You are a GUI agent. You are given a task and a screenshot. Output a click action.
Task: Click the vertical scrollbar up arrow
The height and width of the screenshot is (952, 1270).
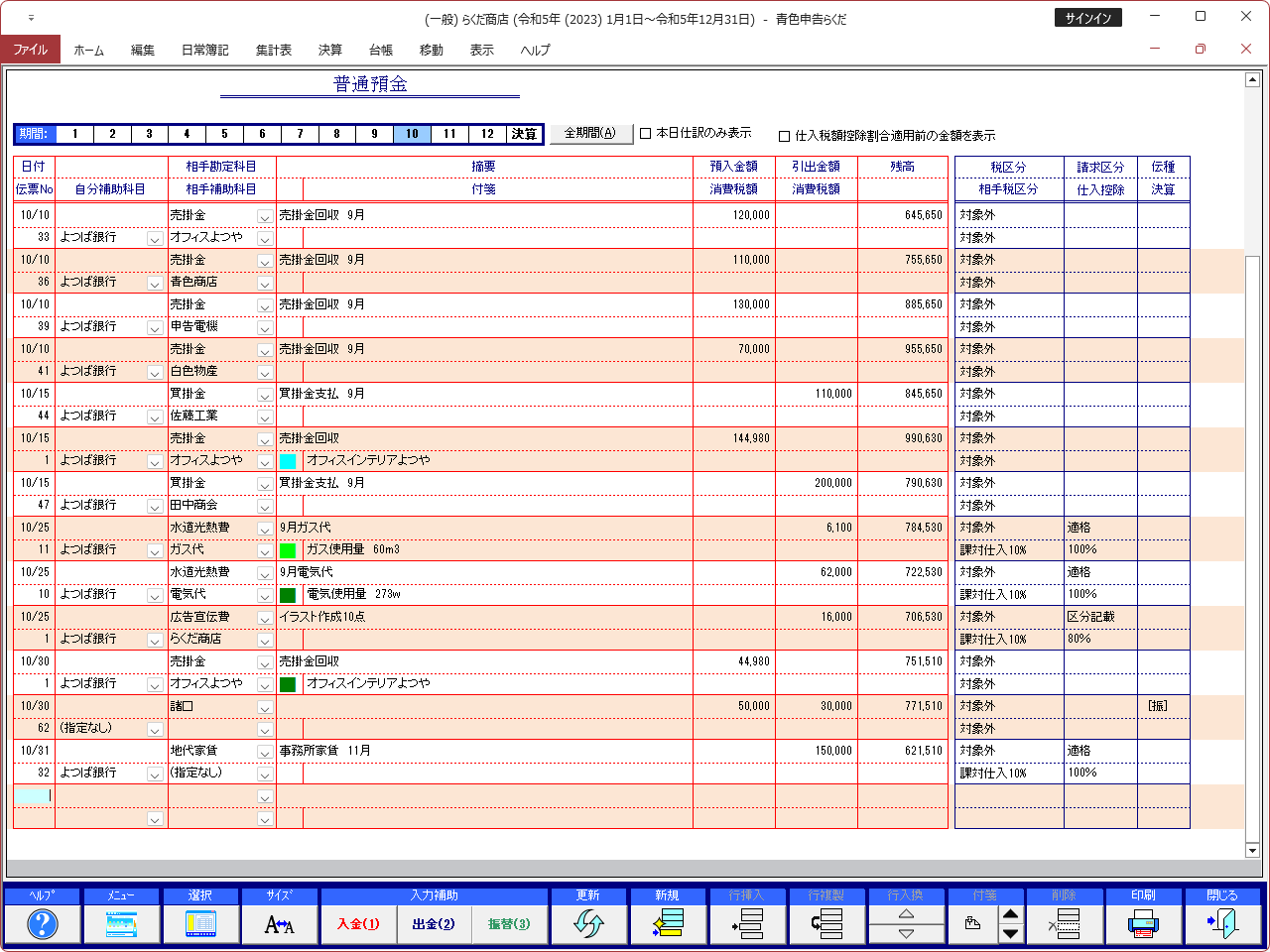[1252, 79]
